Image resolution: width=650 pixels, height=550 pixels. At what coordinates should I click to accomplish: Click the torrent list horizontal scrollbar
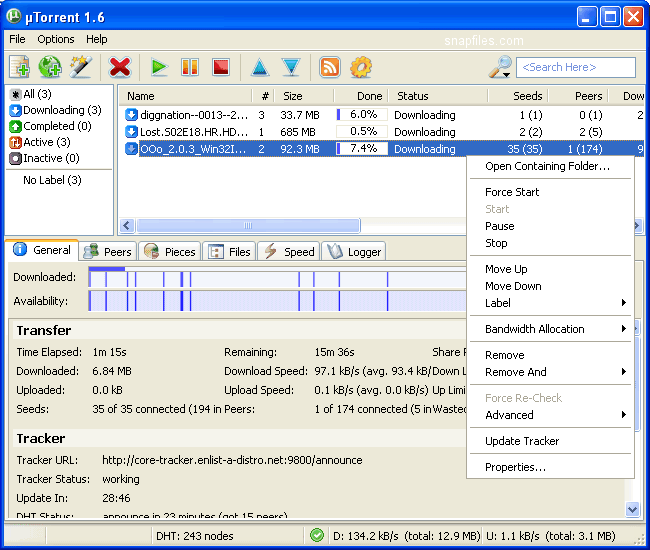(x=245, y=225)
